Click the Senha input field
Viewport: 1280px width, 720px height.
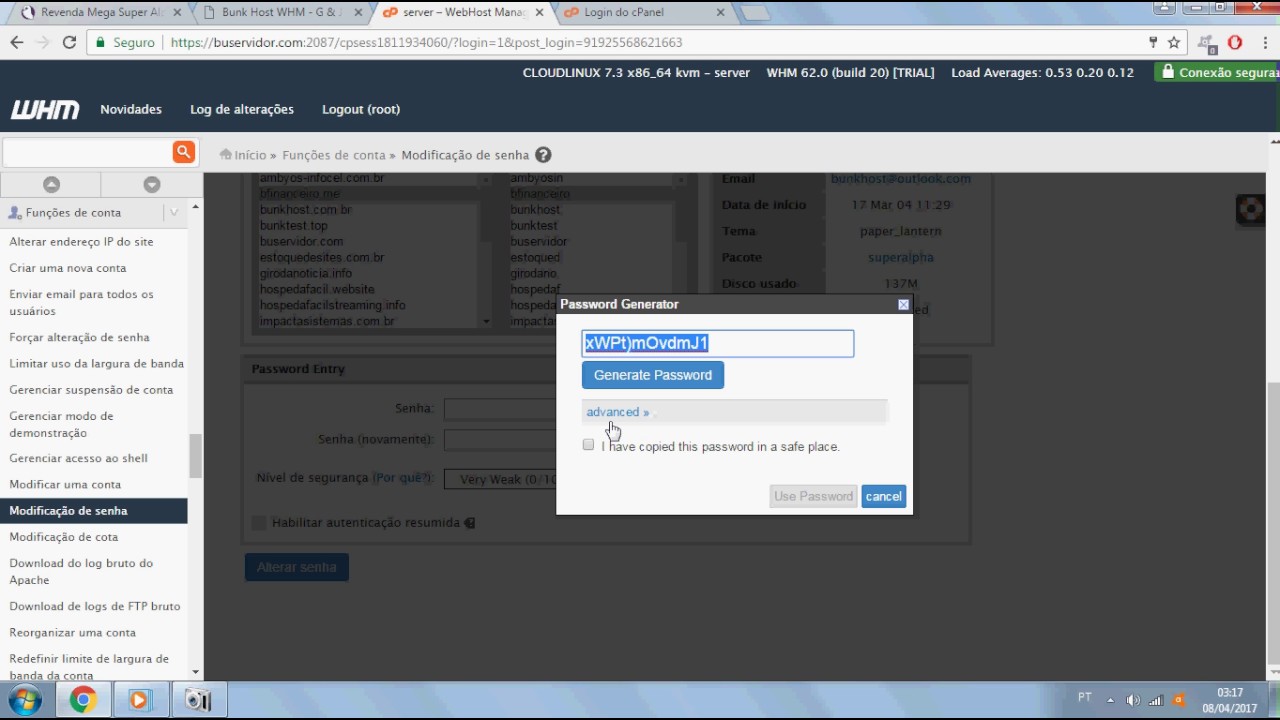(x=500, y=408)
